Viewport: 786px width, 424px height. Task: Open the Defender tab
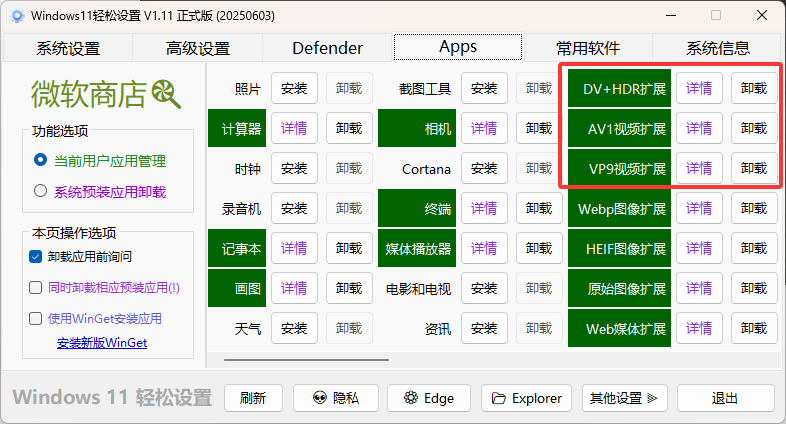327,48
